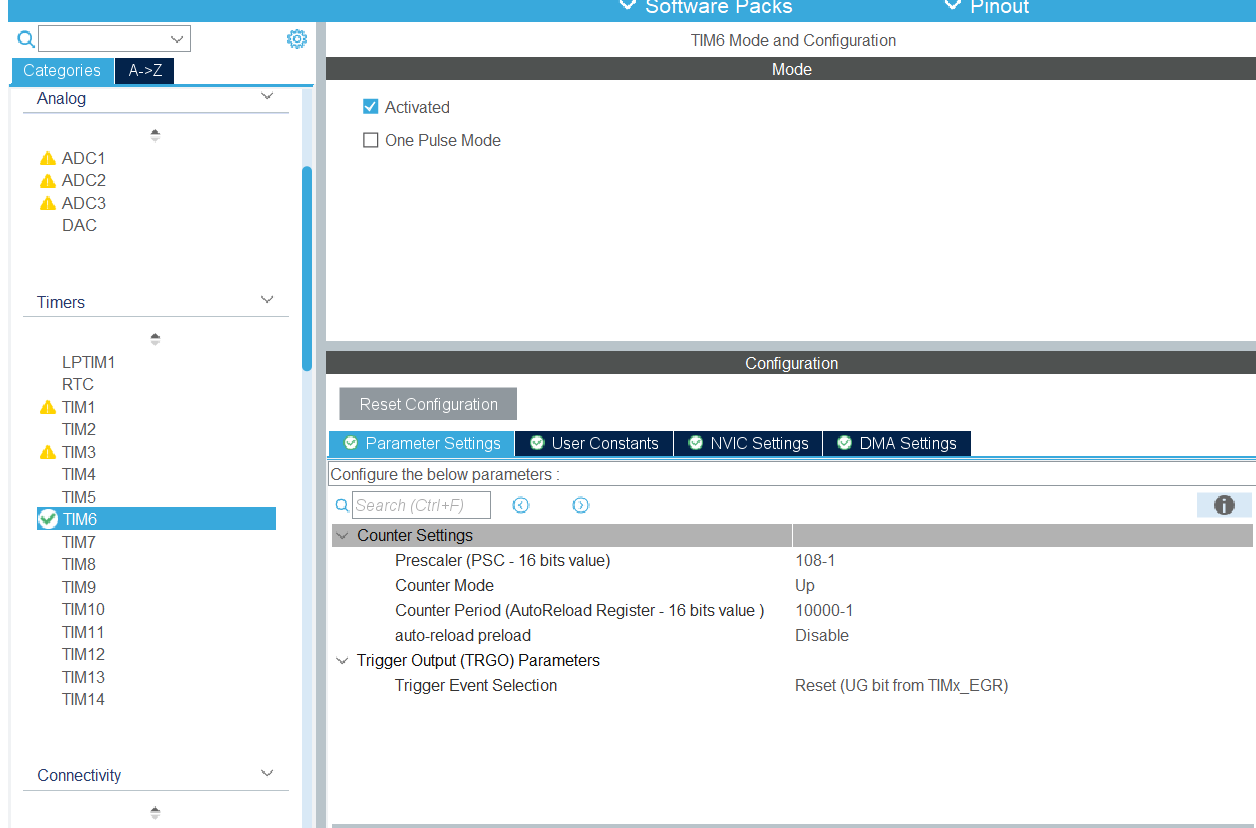Uncheck the Activated checkbox
1256x828 pixels.
tap(371, 107)
